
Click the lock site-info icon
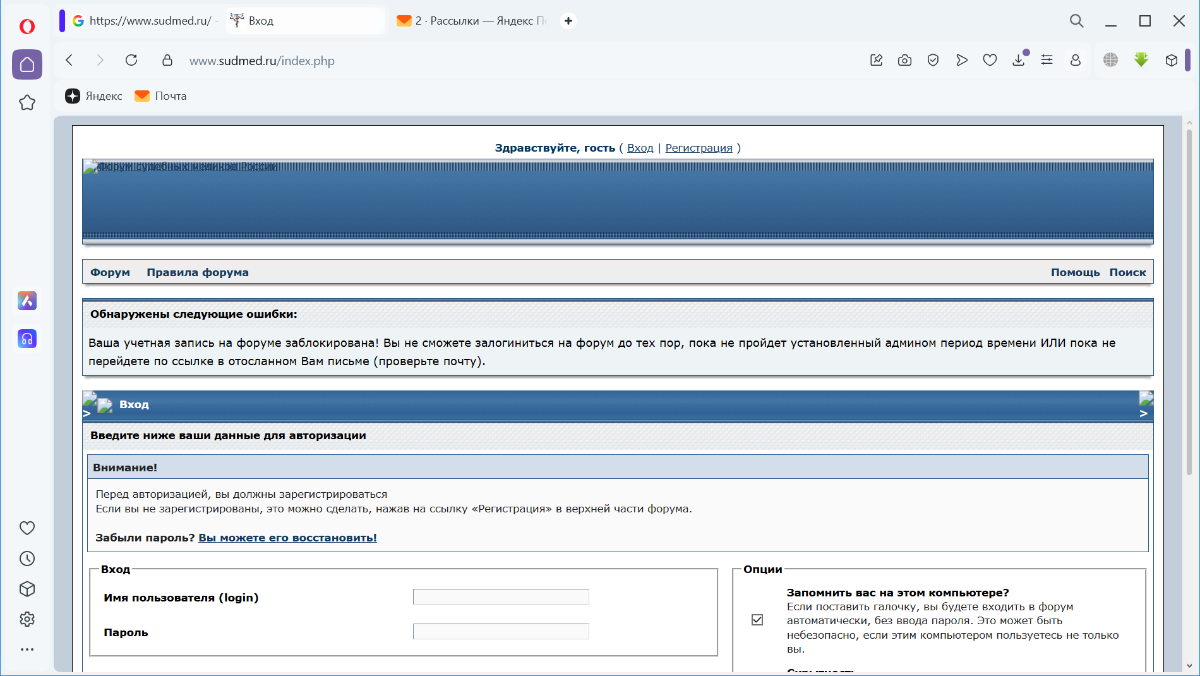pyautogui.click(x=167, y=60)
